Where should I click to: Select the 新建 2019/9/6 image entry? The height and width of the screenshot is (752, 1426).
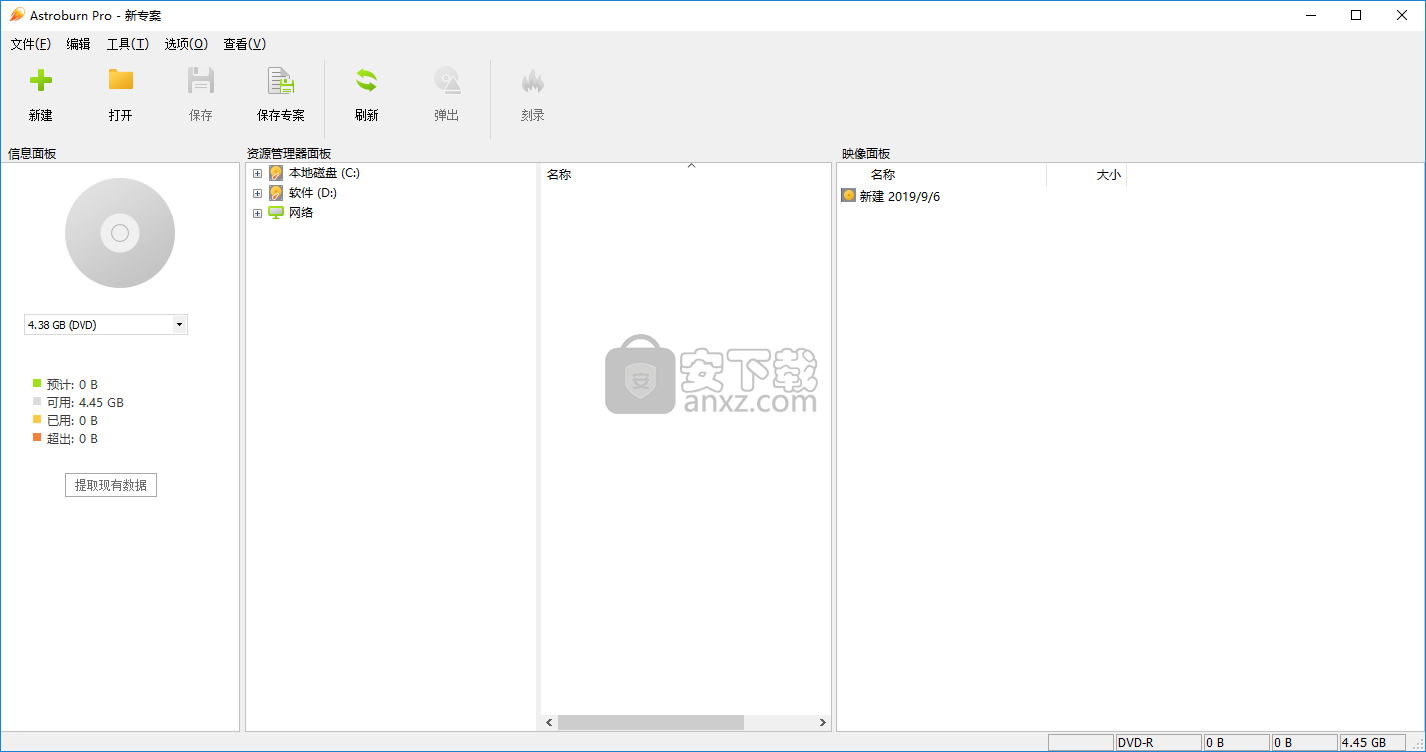(x=900, y=196)
